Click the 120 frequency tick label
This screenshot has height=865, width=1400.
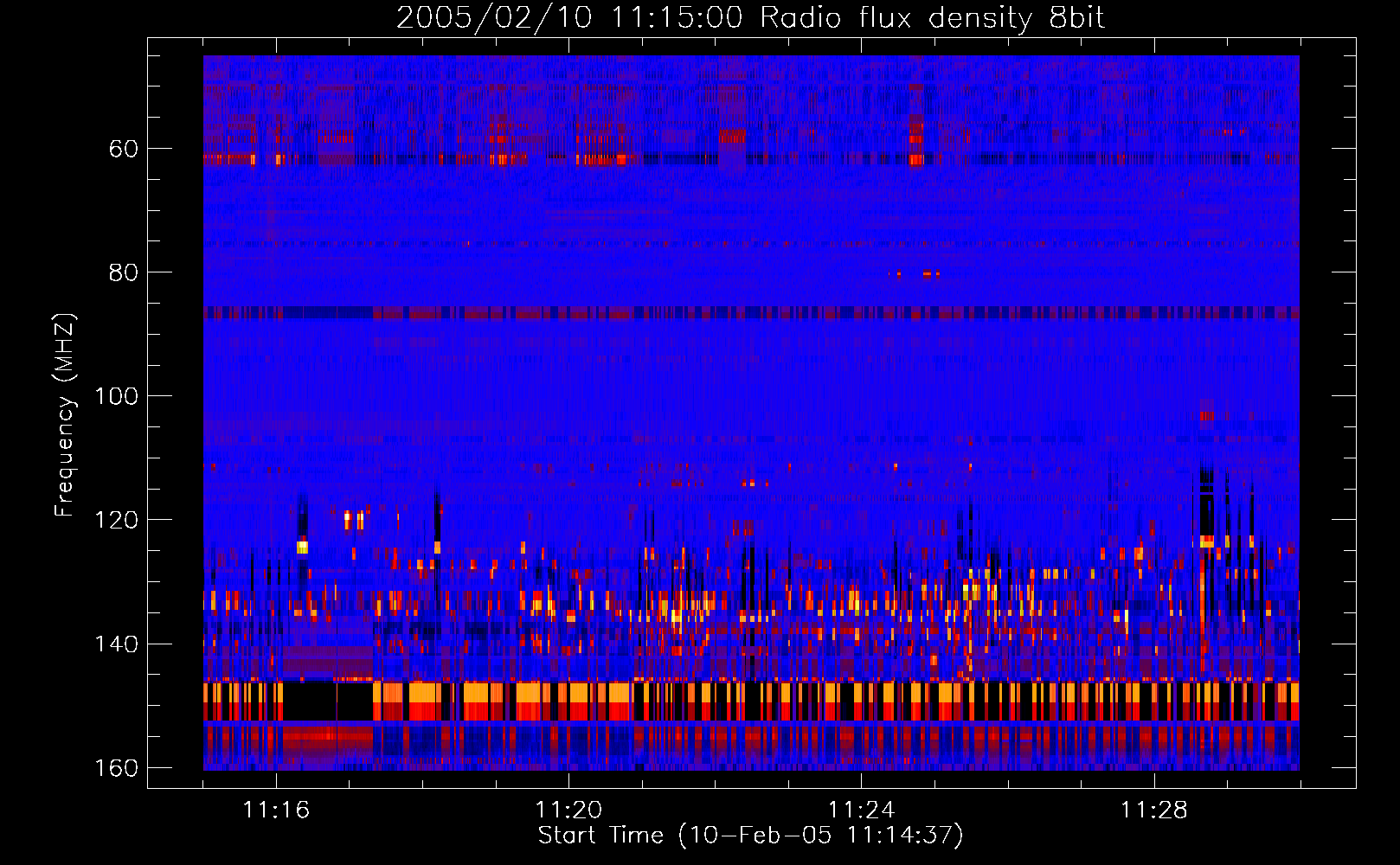coord(116,520)
